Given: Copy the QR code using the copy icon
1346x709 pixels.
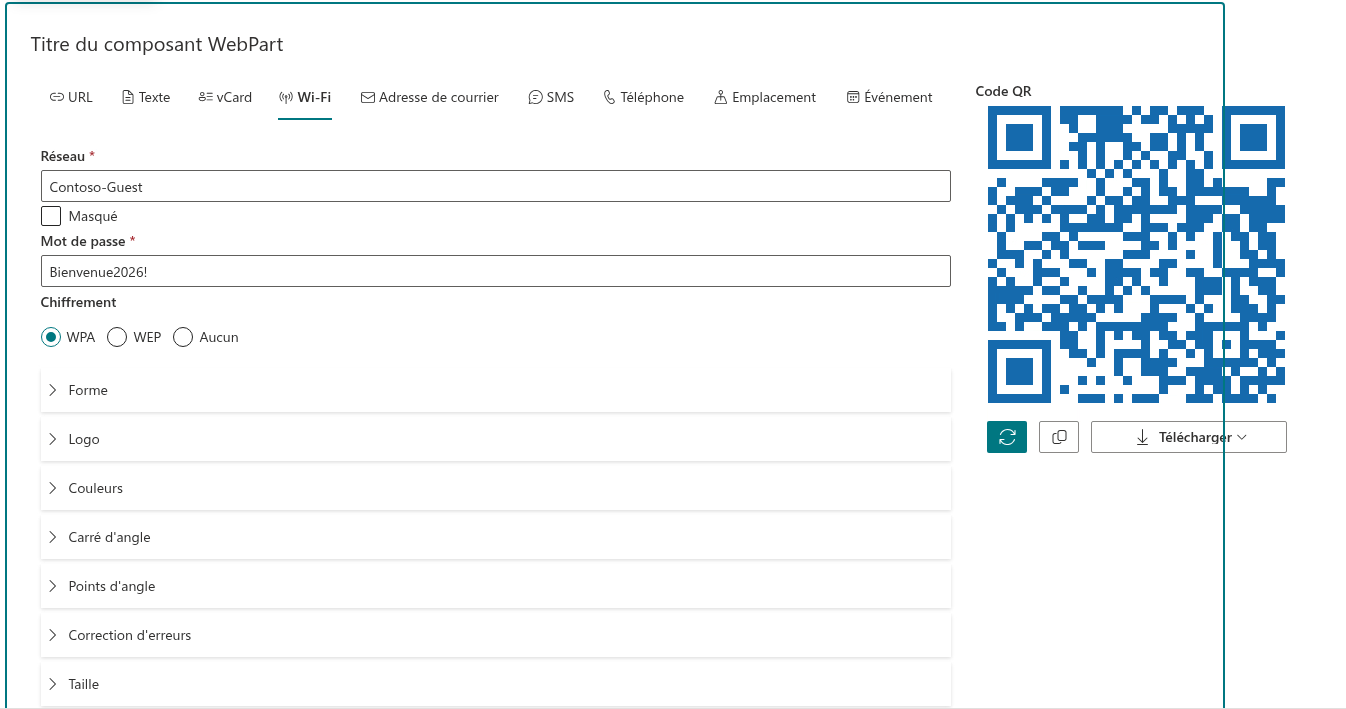Looking at the screenshot, I should pyautogui.click(x=1059, y=437).
